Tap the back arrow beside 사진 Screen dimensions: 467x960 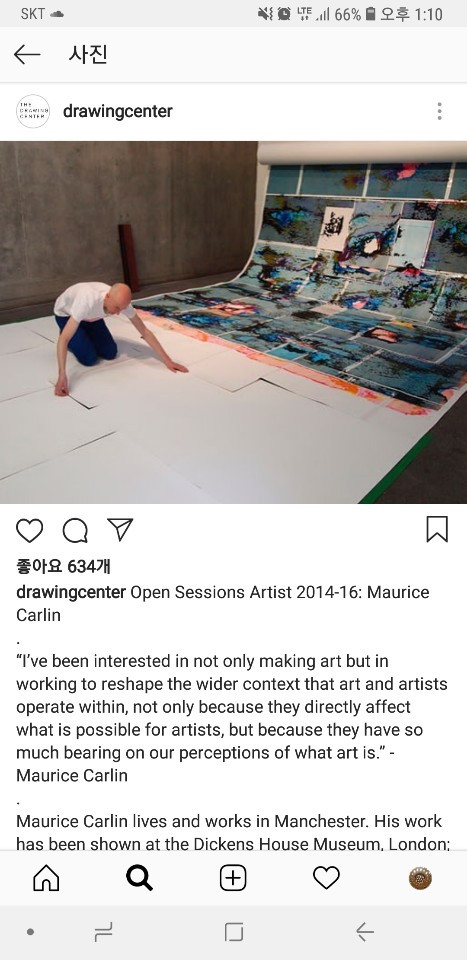point(27,54)
